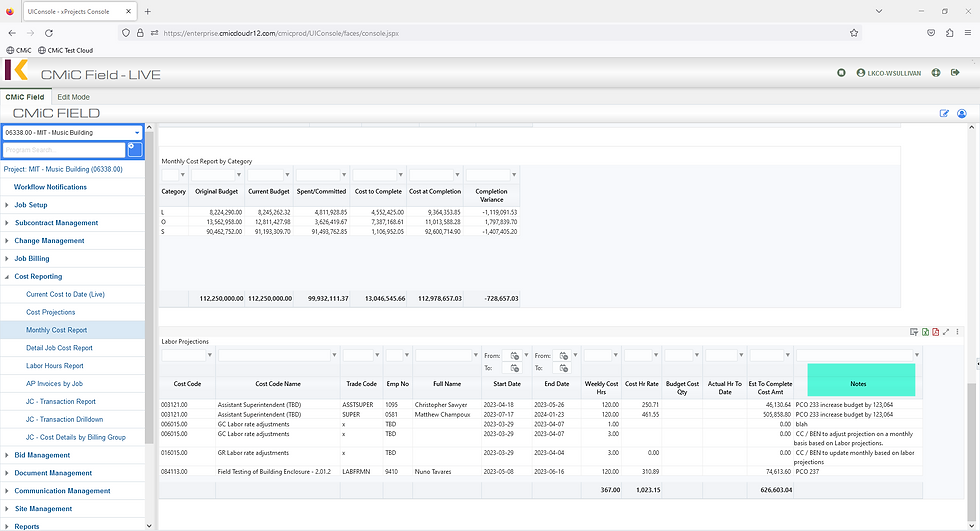Open a new browser tab
The image size is (980, 531).
click(x=148, y=11)
